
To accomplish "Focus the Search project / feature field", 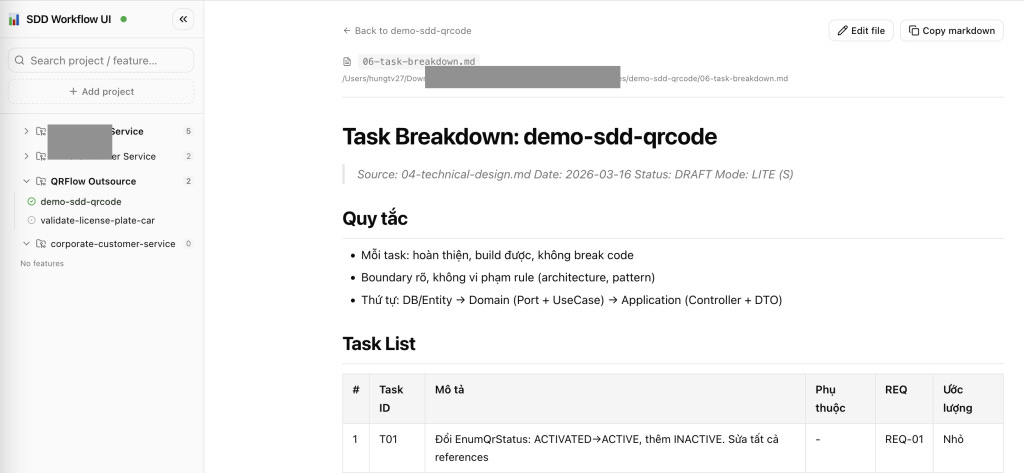I will tap(101, 60).
